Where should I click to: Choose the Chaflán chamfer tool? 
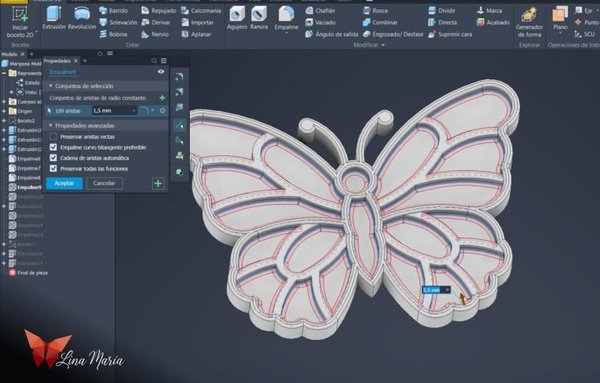[320, 11]
